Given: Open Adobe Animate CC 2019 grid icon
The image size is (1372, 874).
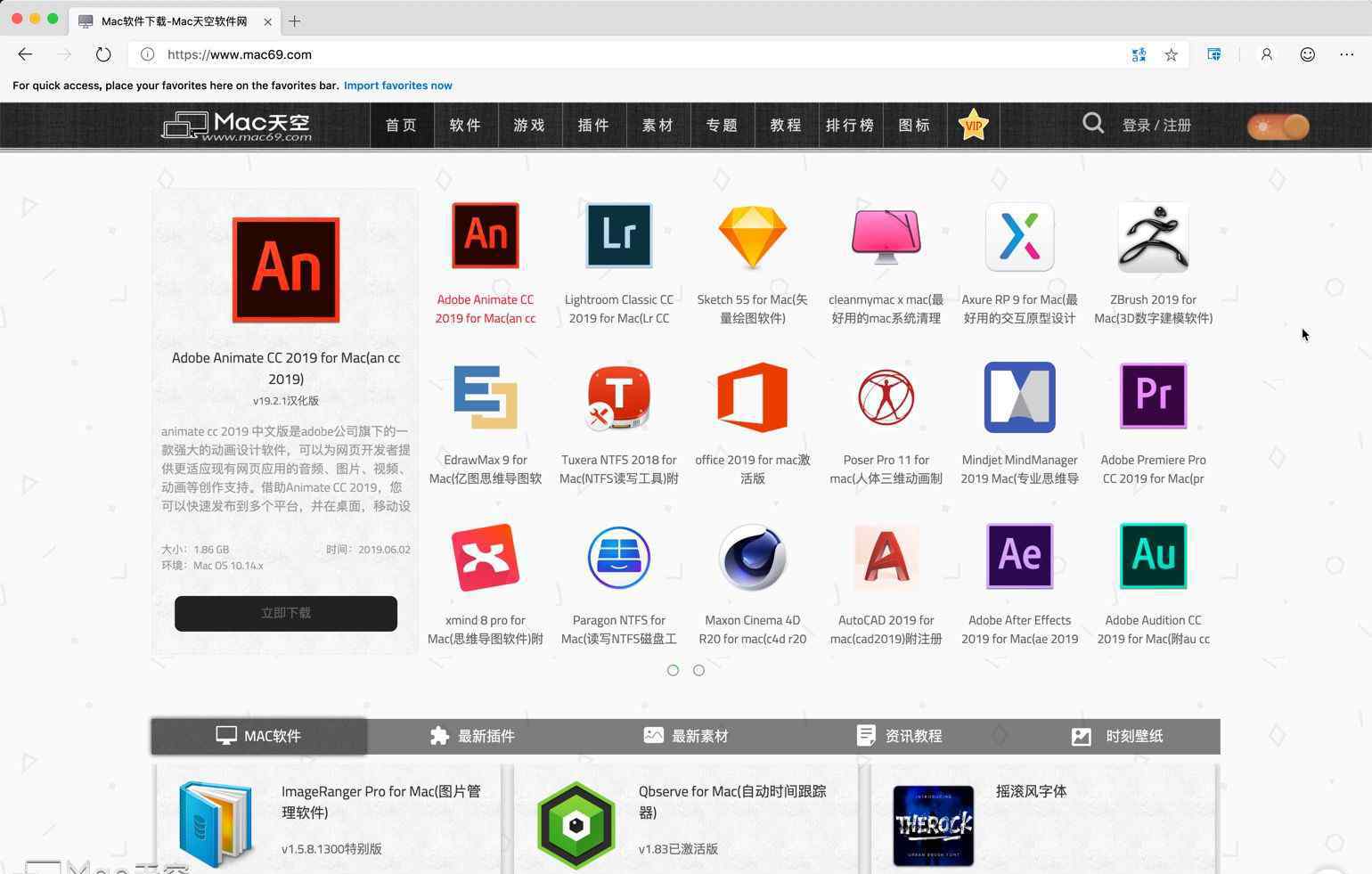Looking at the screenshot, I should (486, 235).
